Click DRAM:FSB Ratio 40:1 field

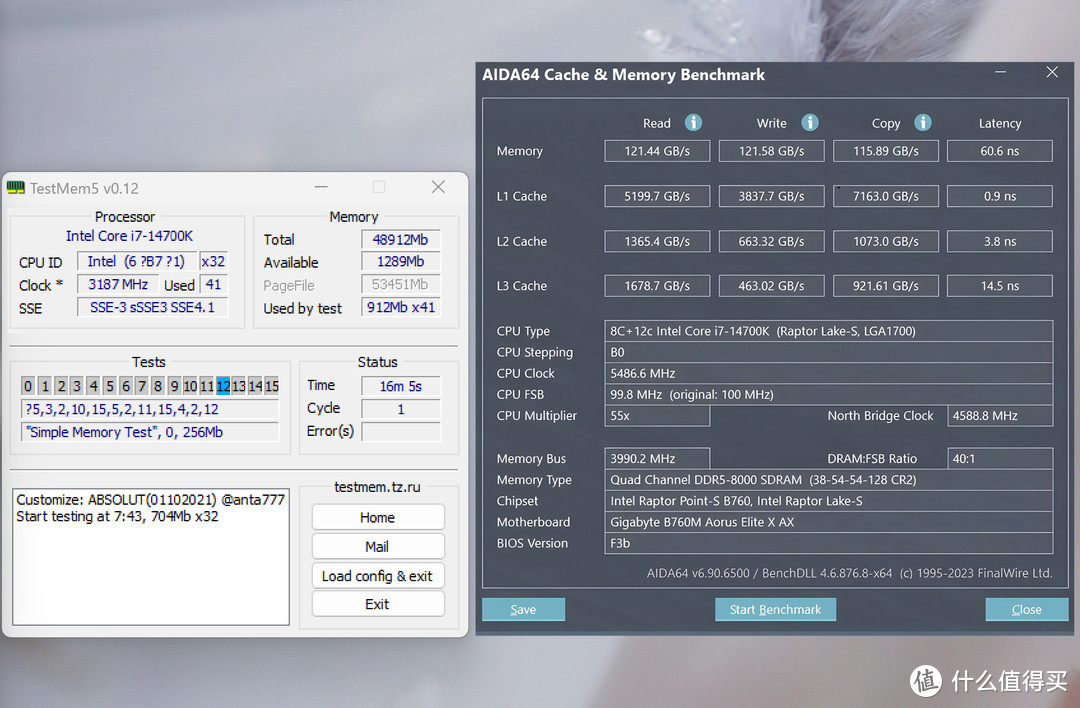click(x=1000, y=459)
